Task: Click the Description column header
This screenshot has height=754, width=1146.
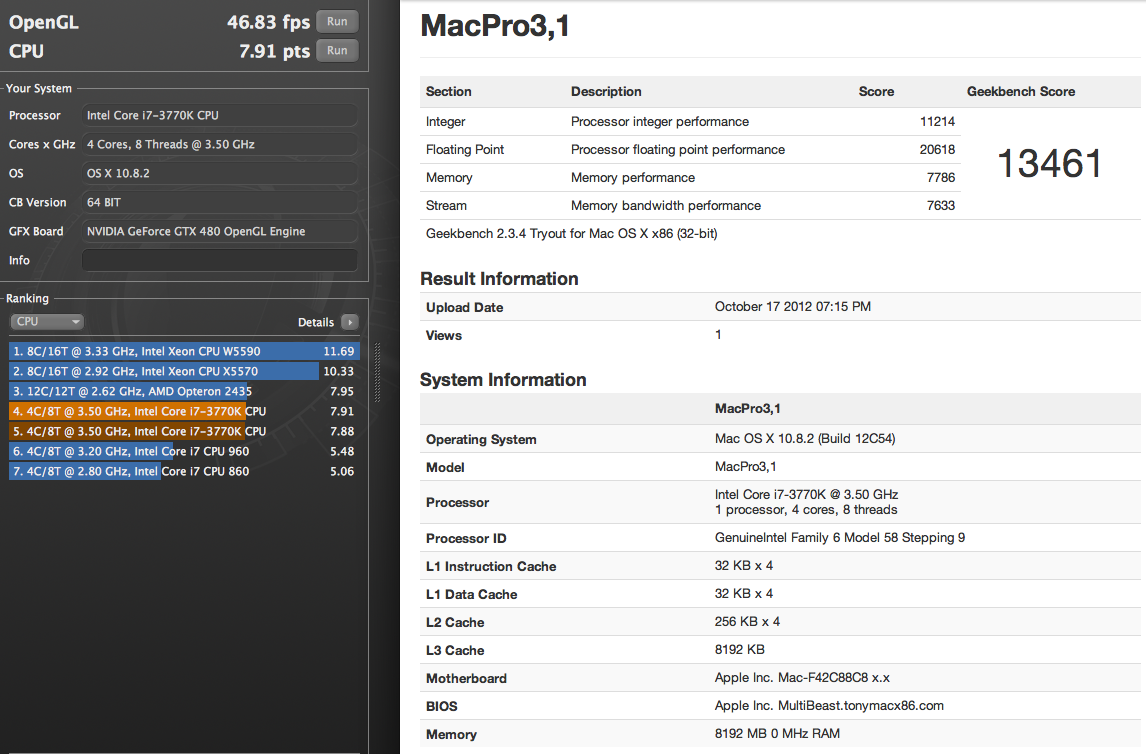Action: [606, 91]
